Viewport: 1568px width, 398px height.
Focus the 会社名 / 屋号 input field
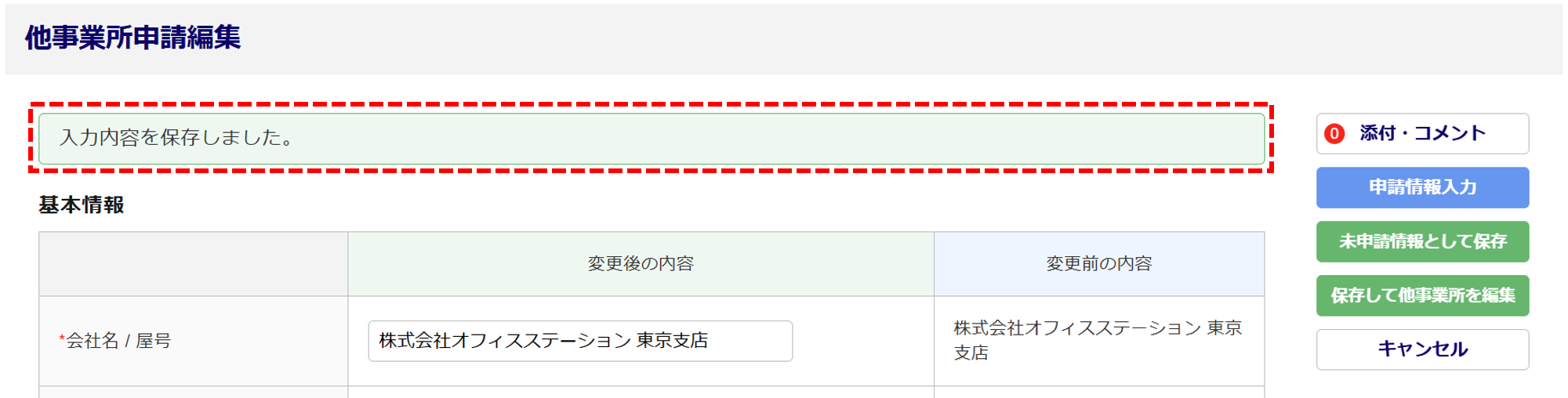(x=579, y=341)
